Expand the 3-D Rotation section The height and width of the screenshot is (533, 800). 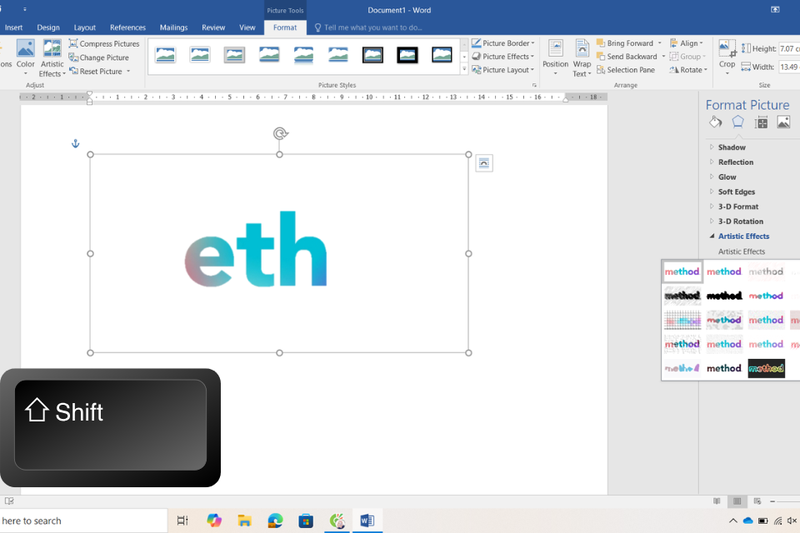(x=740, y=221)
